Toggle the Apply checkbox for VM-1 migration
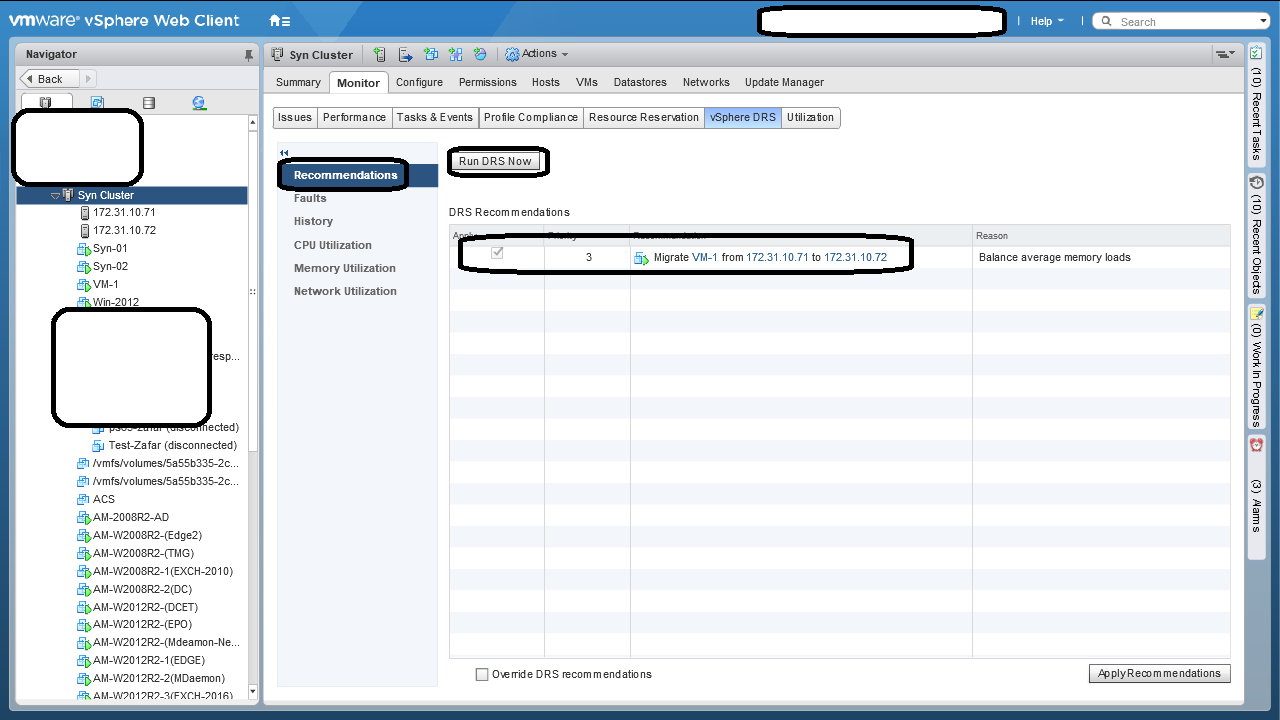1280x720 pixels. 497,255
